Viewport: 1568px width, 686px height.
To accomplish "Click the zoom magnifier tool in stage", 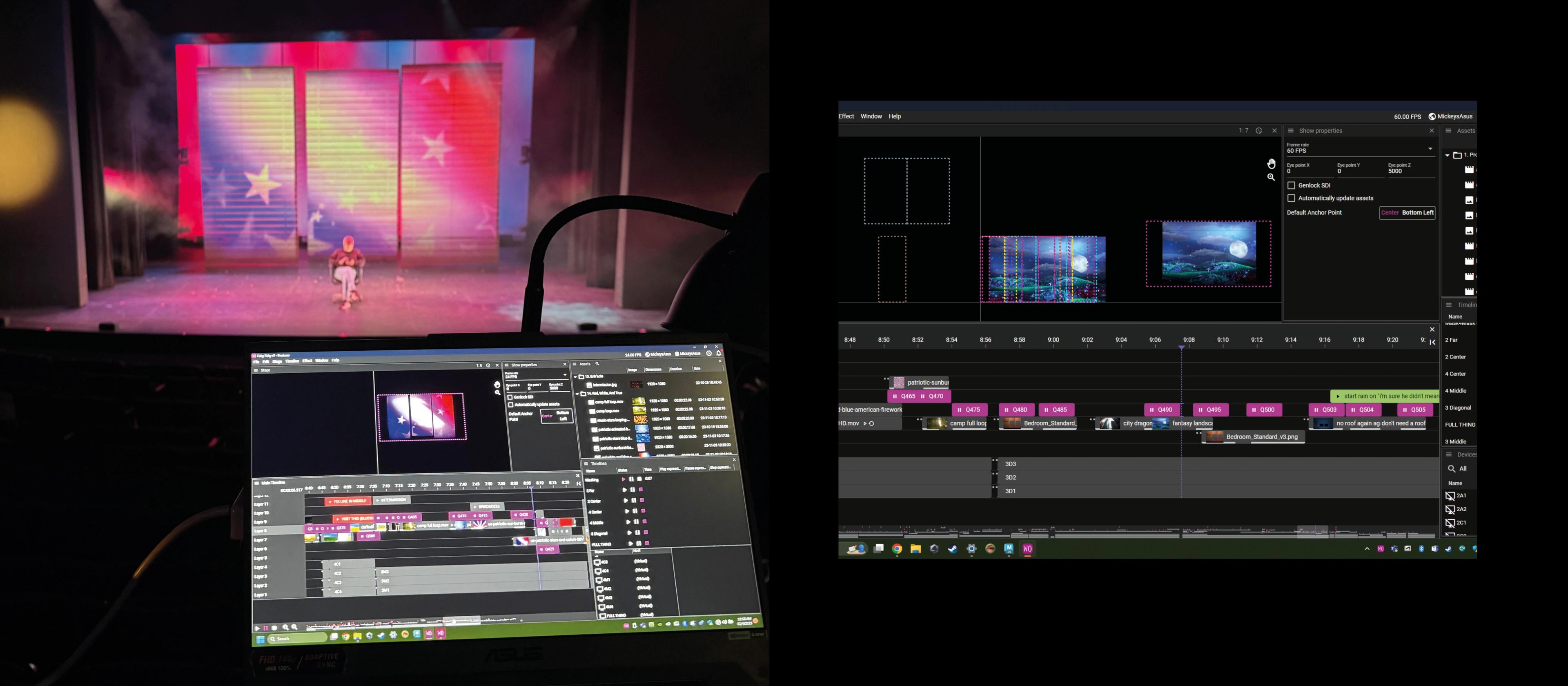I will point(1271,177).
